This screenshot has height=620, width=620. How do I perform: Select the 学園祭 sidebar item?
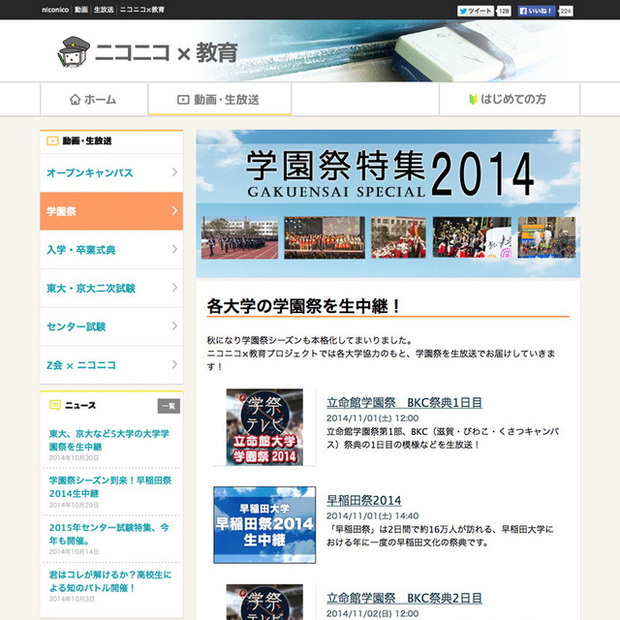click(112, 211)
